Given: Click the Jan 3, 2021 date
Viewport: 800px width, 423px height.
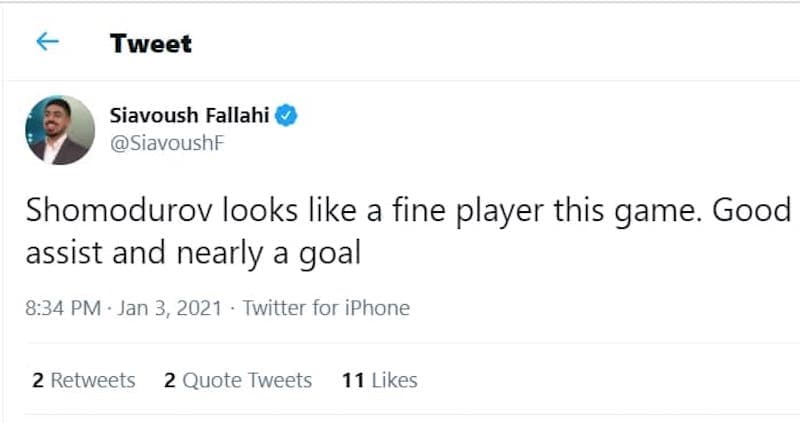Looking at the screenshot, I should click(x=170, y=308).
